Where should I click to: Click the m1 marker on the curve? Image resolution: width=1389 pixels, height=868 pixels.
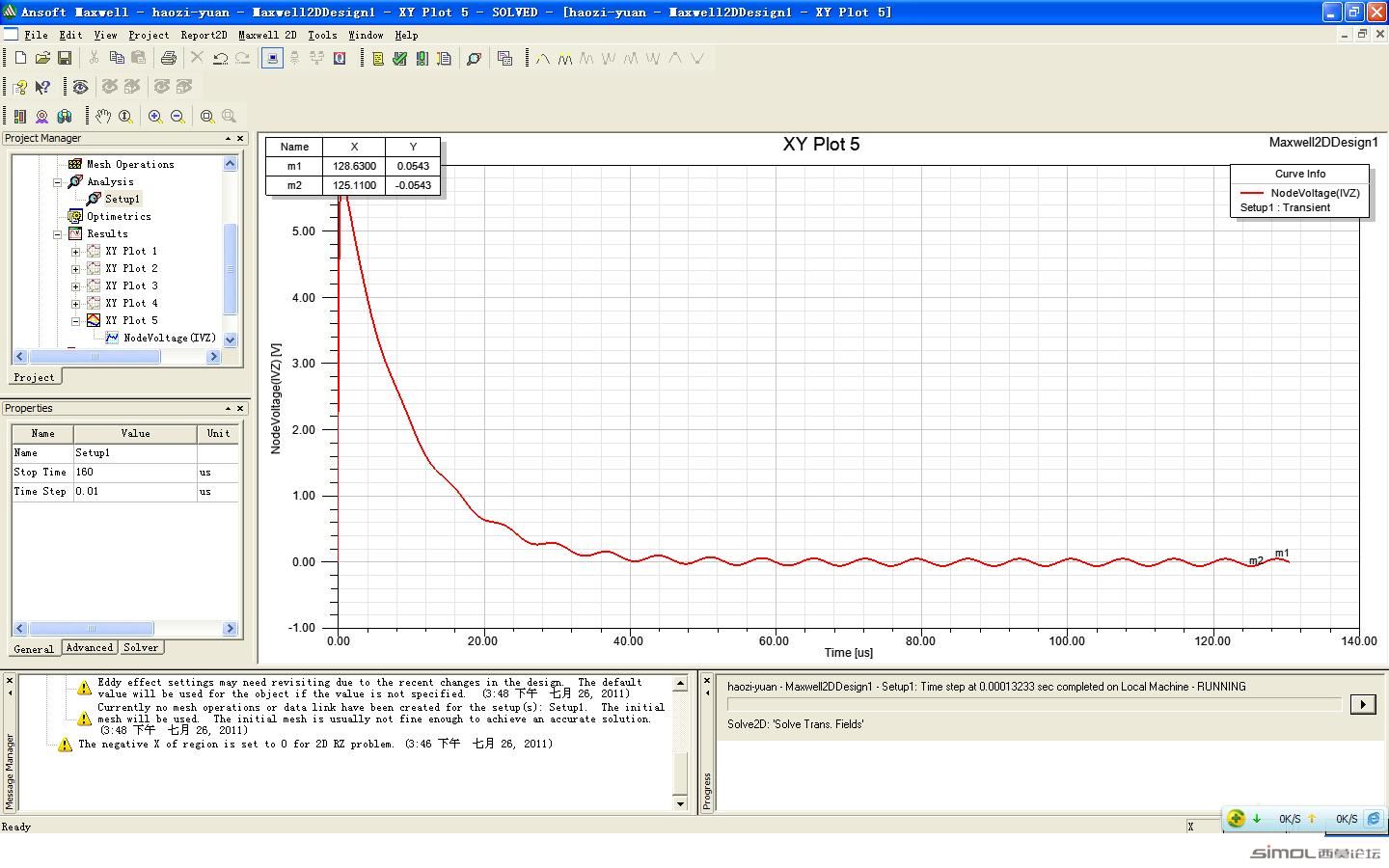[1282, 554]
